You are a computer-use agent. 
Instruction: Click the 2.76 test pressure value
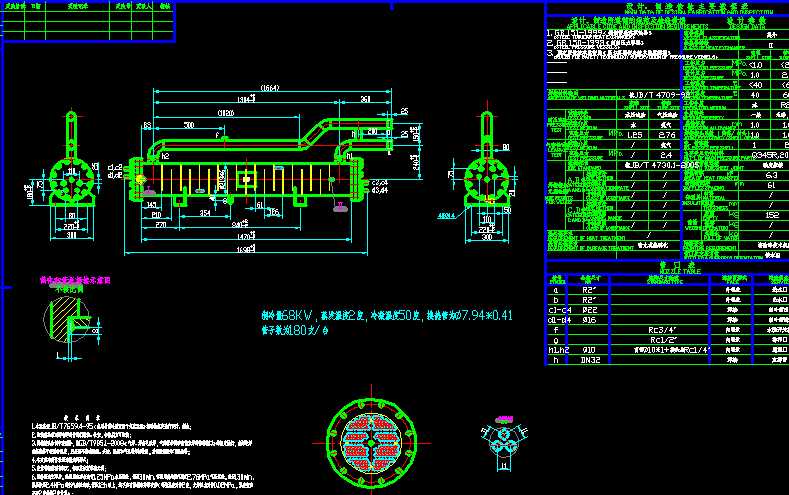point(666,135)
